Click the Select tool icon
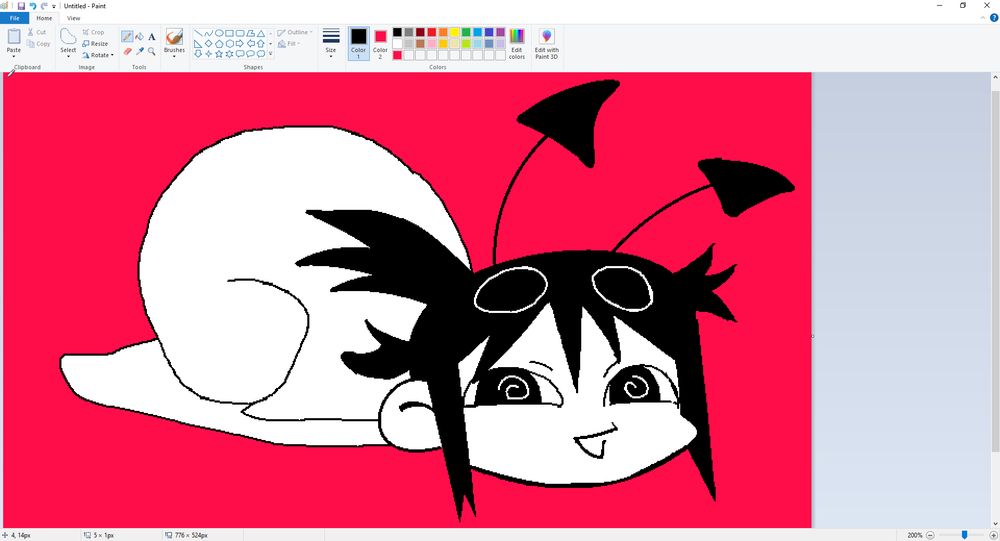Image resolution: width=1000 pixels, height=541 pixels. pos(68,36)
